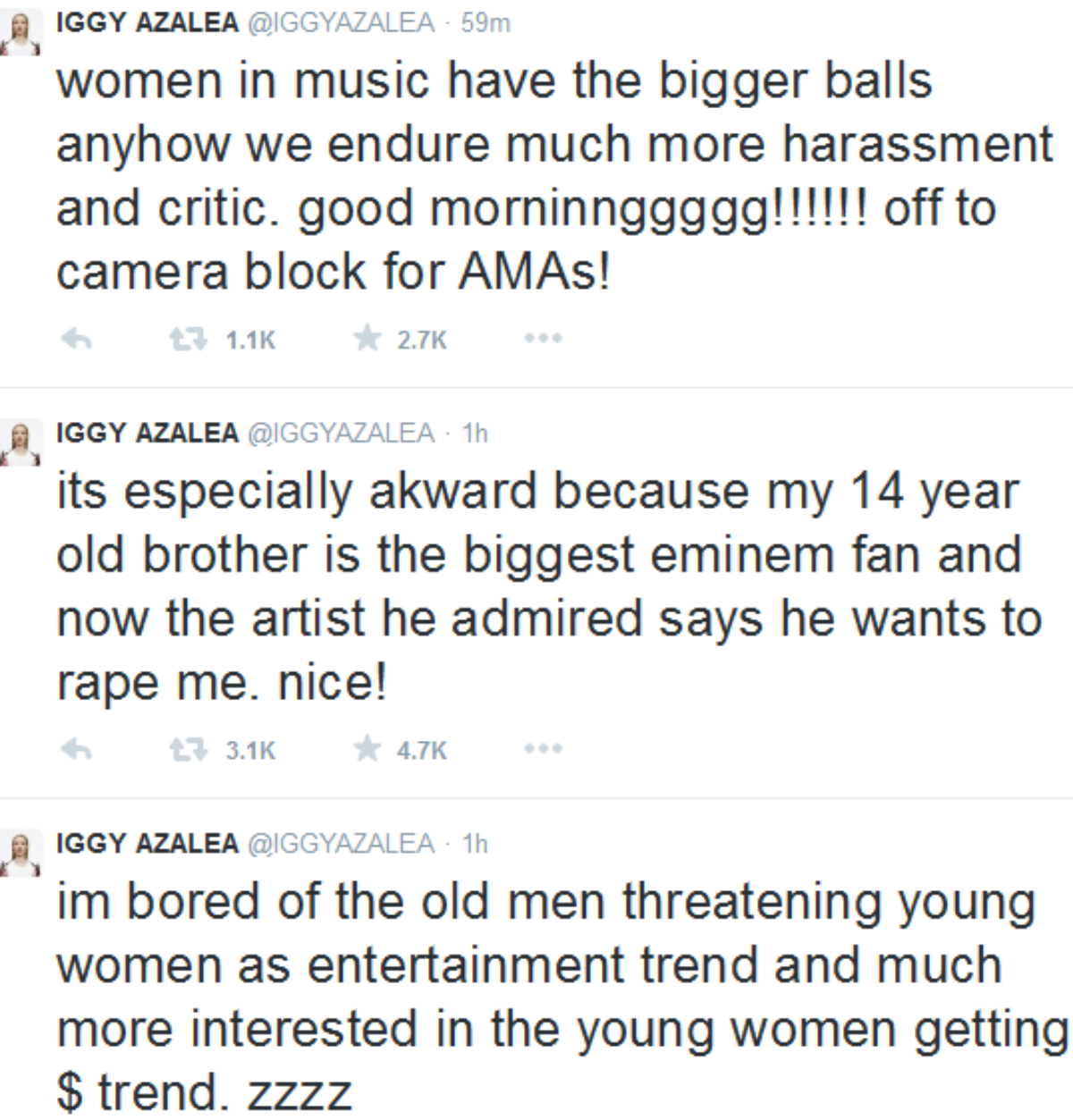Open the profile picture on the eminem tweet
Image resolution: width=1073 pixels, height=1120 pixels.
click(x=23, y=445)
